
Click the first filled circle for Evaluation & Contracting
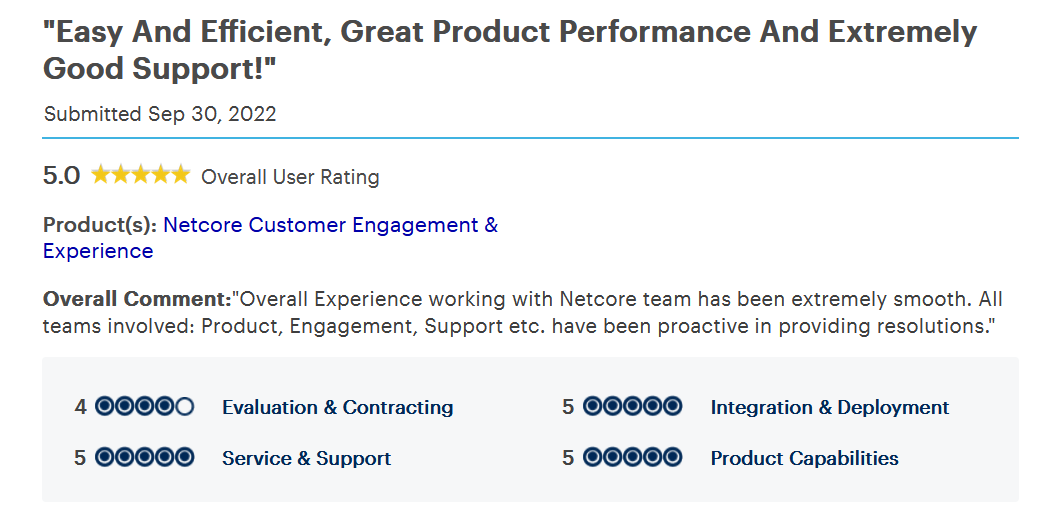click(x=105, y=407)
